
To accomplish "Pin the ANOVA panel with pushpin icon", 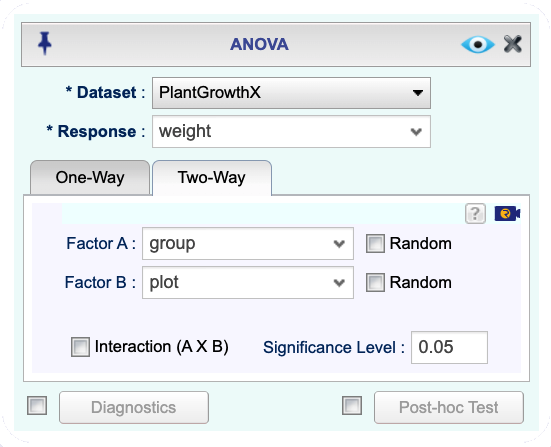I will (x=45, y=43).
